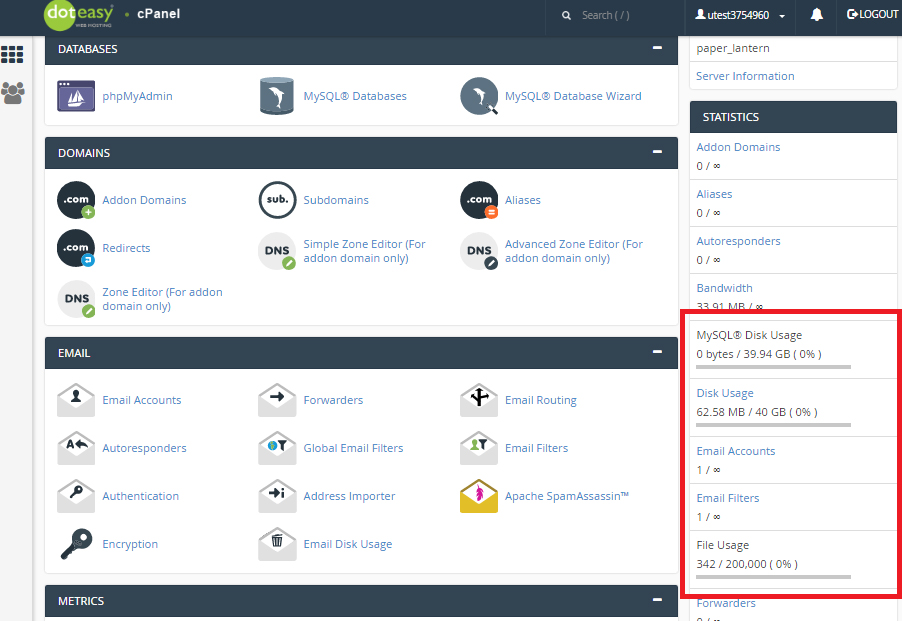Click the Aliases .com icon
This screenshot has width=902, height=621.
(x=479, y=200)
